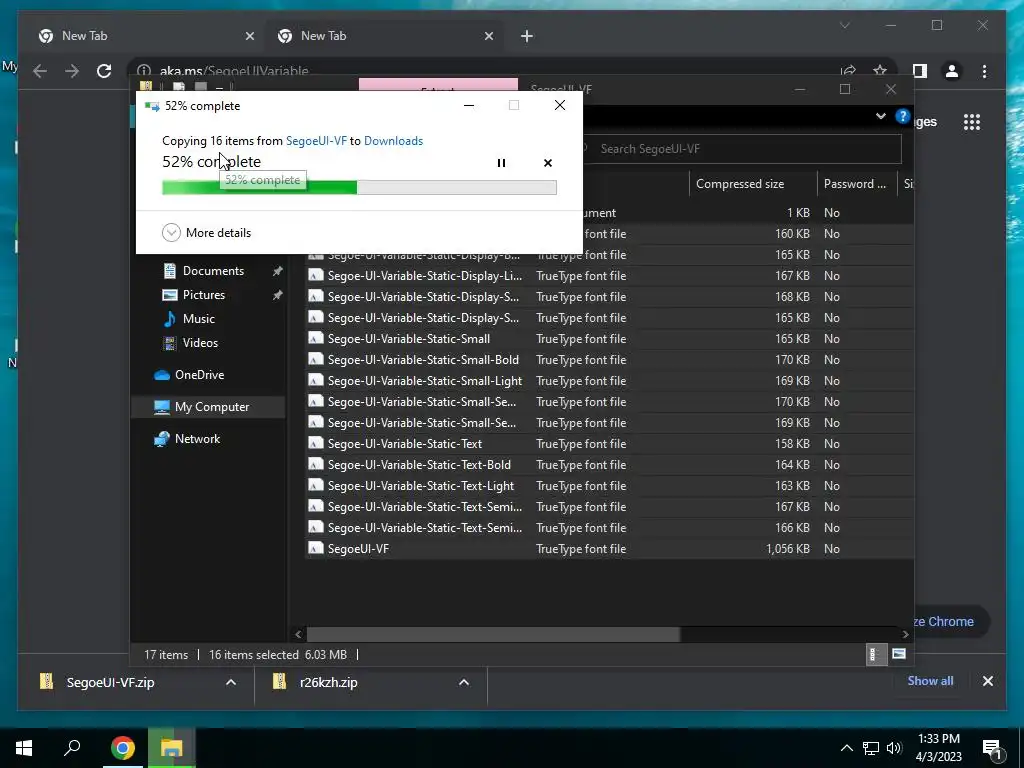Click Chrome icon on taskbar
The width and height of the screenshot is (1024, 768).
click(123, 748)
